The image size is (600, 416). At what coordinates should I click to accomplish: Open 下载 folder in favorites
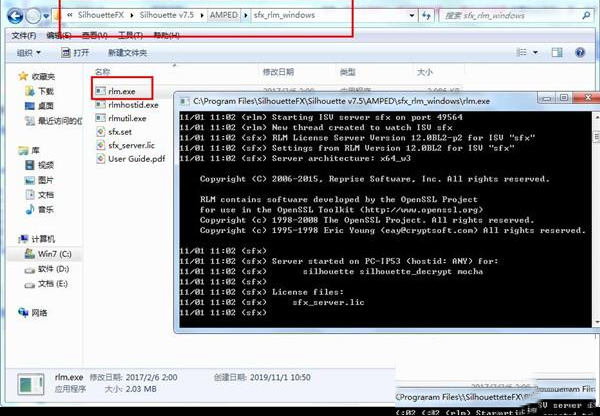click(x=46, y=89)
